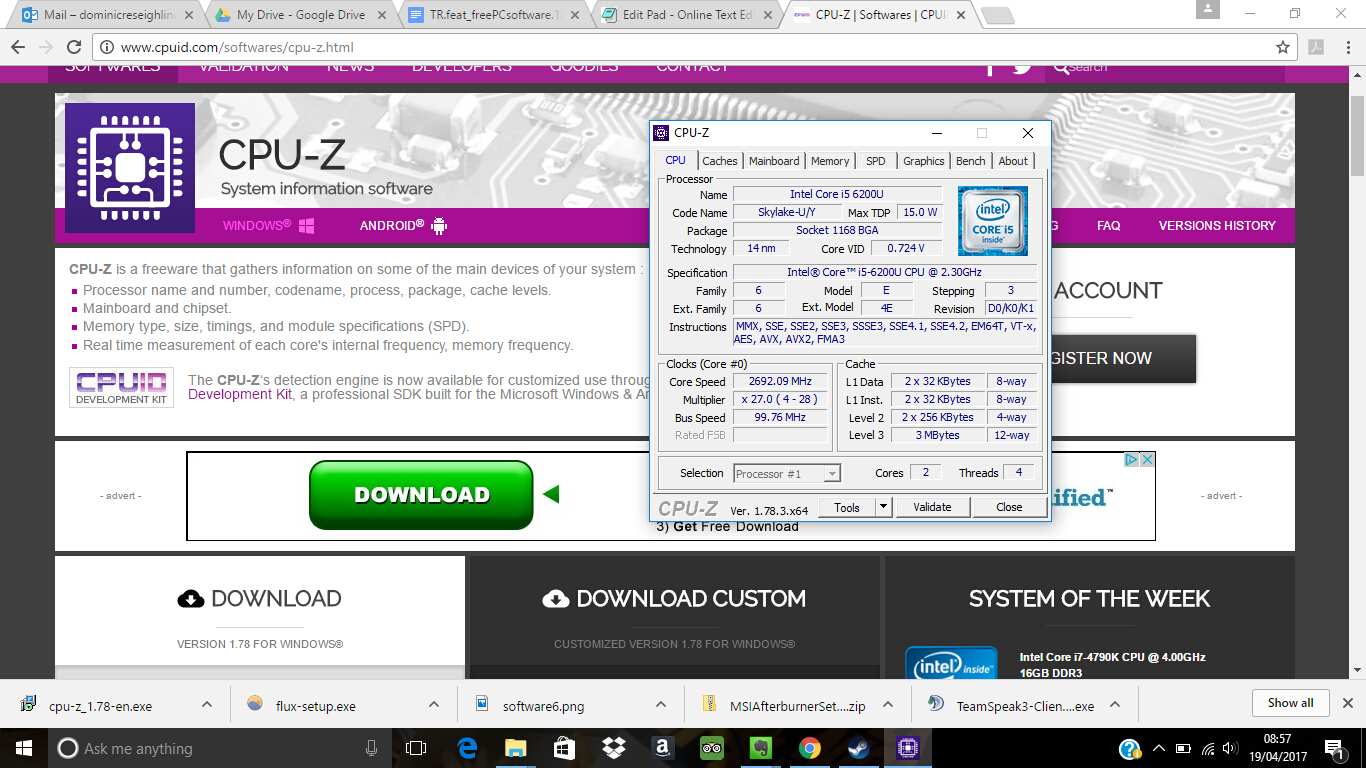Click the CPU-Z taskbar icon
This screenshot has height=768, width=1366.
point(907,748)
